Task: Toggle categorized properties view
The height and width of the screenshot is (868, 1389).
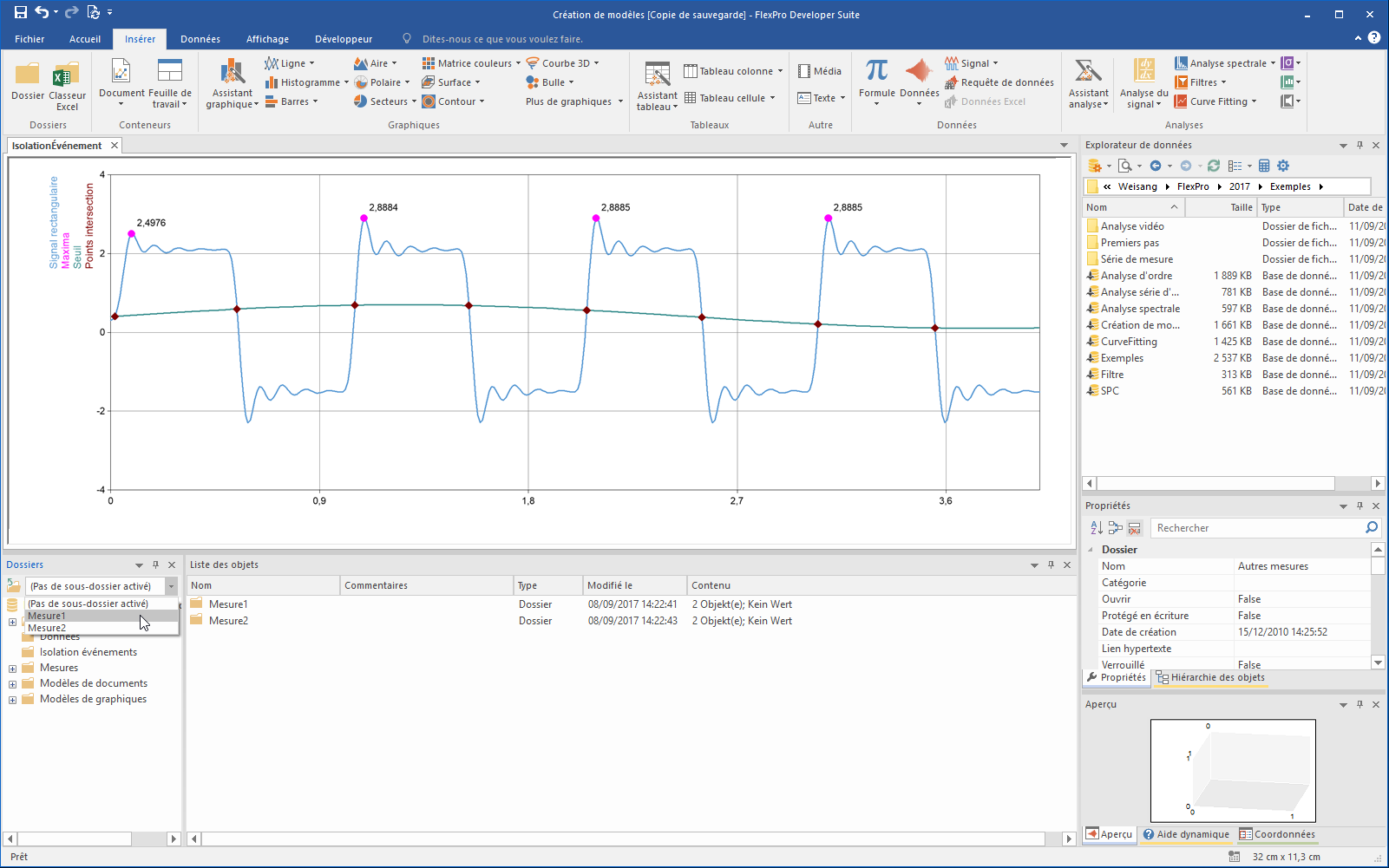Action: (1116, 528)
